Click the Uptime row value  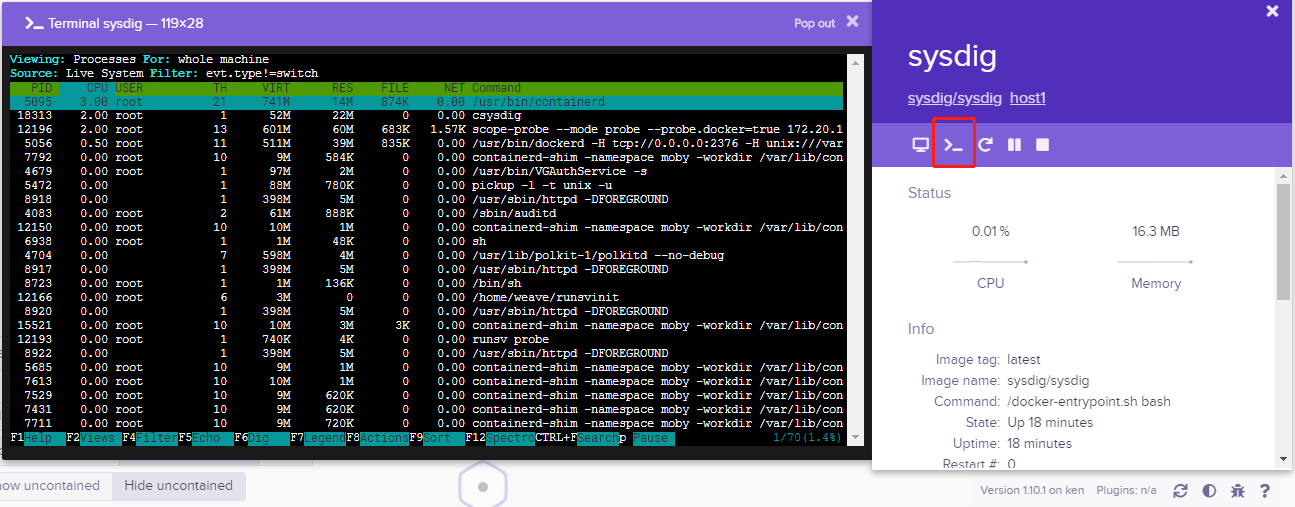1040,444
